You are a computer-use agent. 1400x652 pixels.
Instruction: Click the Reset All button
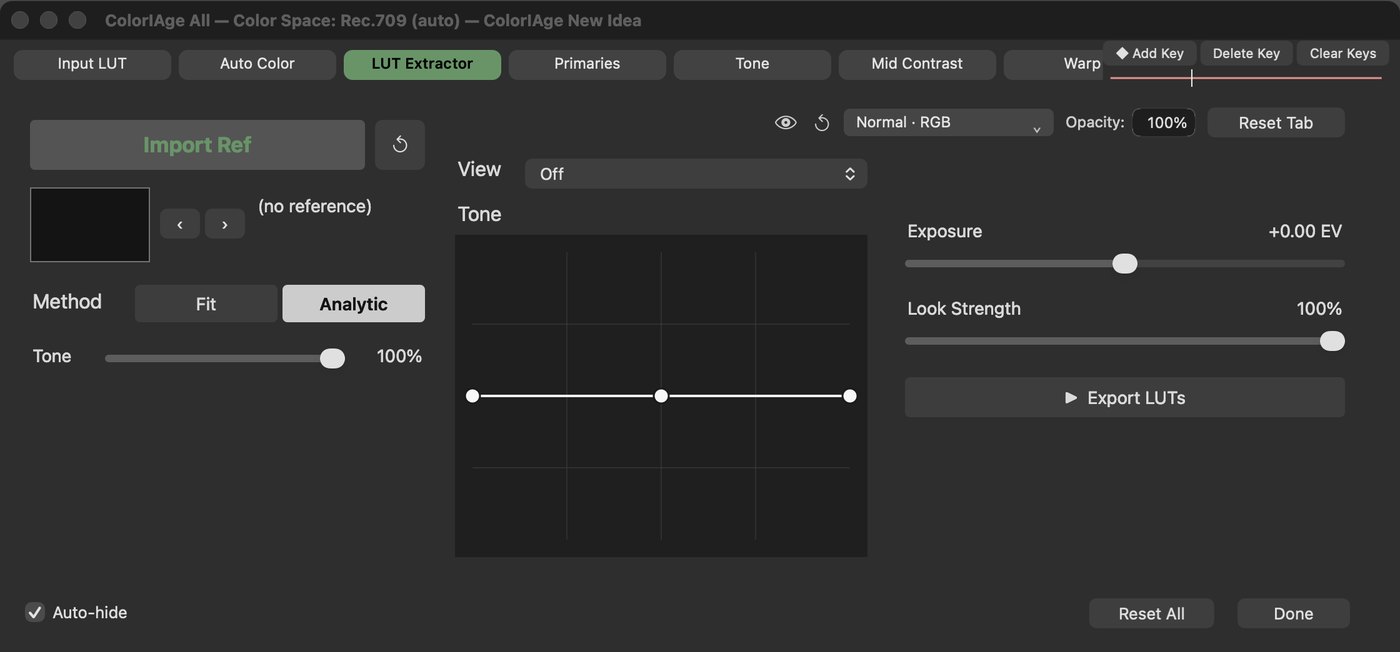tap(1152, 614)
